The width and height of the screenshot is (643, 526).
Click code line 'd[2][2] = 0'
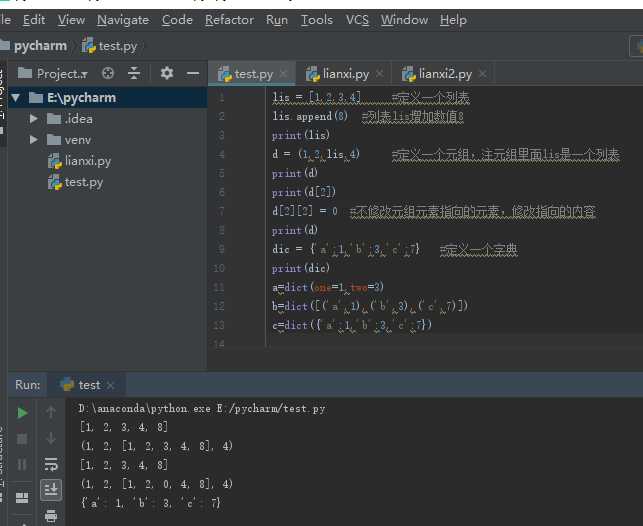pyautogui.click(x=305, y=212)
